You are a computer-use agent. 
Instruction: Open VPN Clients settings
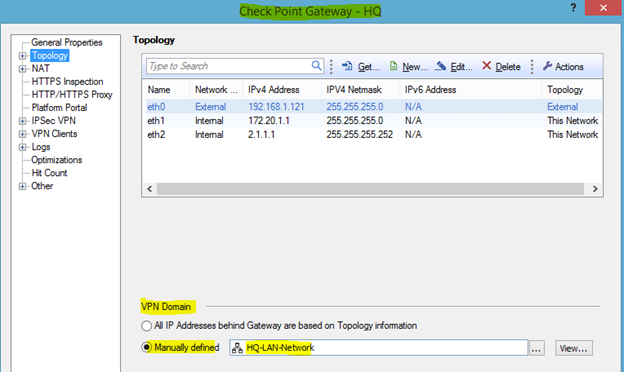pyautogui.click(x=55, y=134)
